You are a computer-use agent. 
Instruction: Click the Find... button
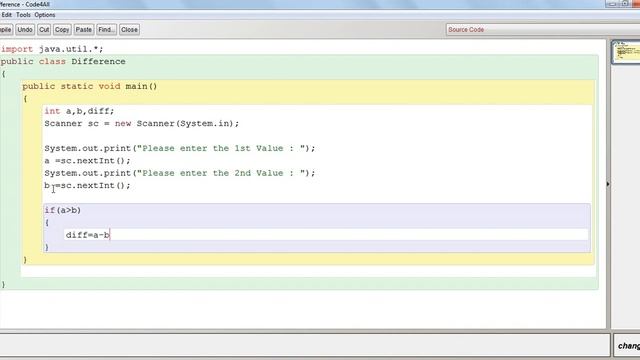(107, 29)
